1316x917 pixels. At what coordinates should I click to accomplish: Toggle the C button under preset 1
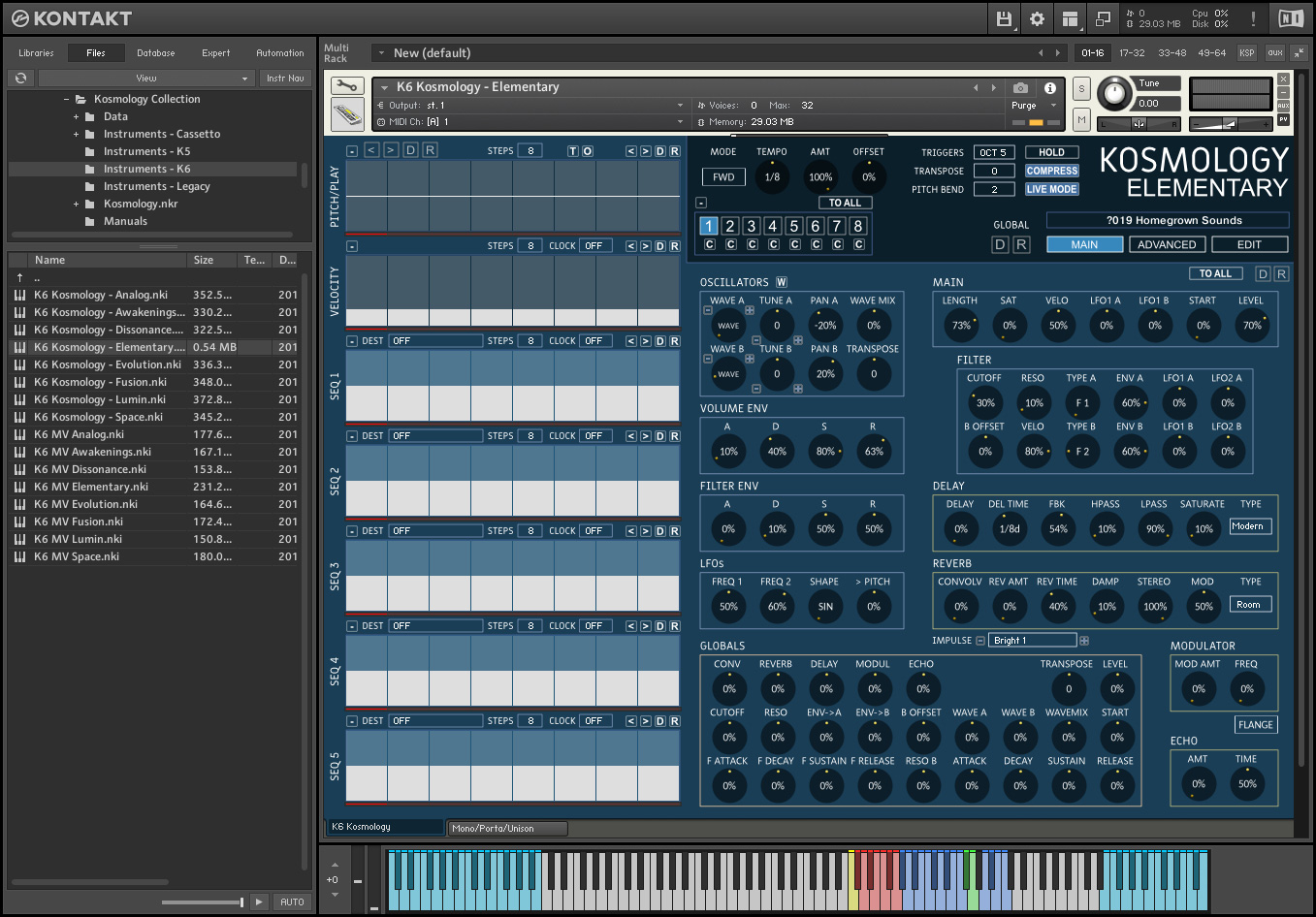pos(710,244)
